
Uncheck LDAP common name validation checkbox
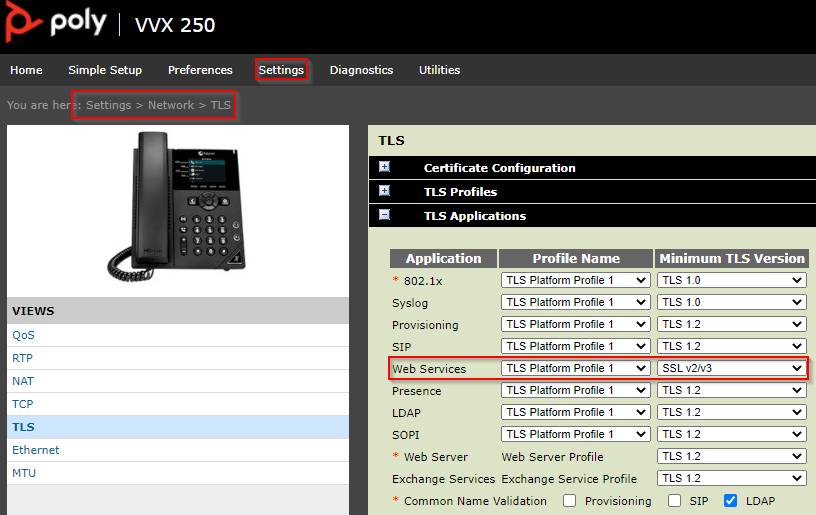tap(730, 501)
